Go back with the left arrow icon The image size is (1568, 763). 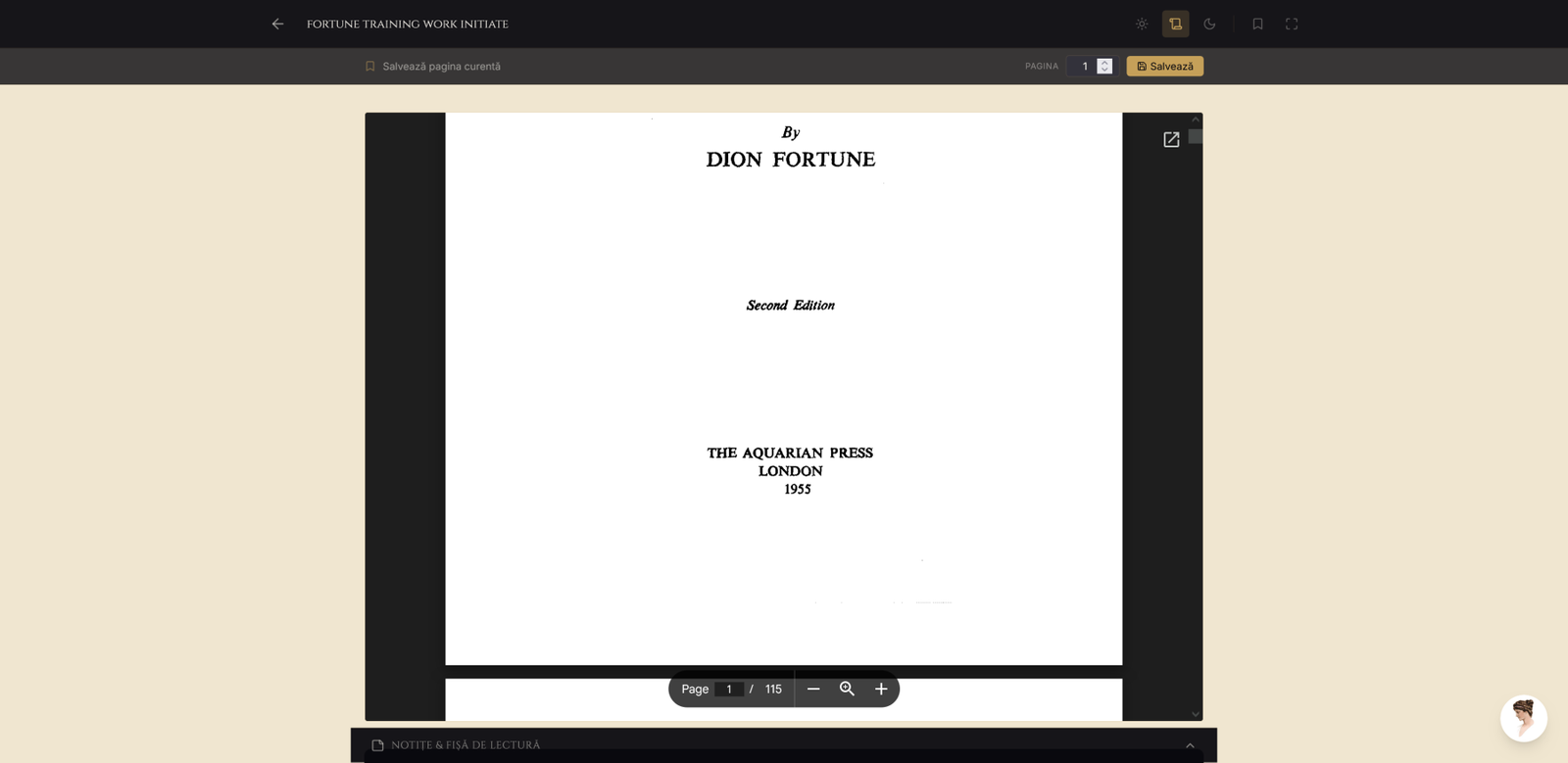click(x=277, y=24)
